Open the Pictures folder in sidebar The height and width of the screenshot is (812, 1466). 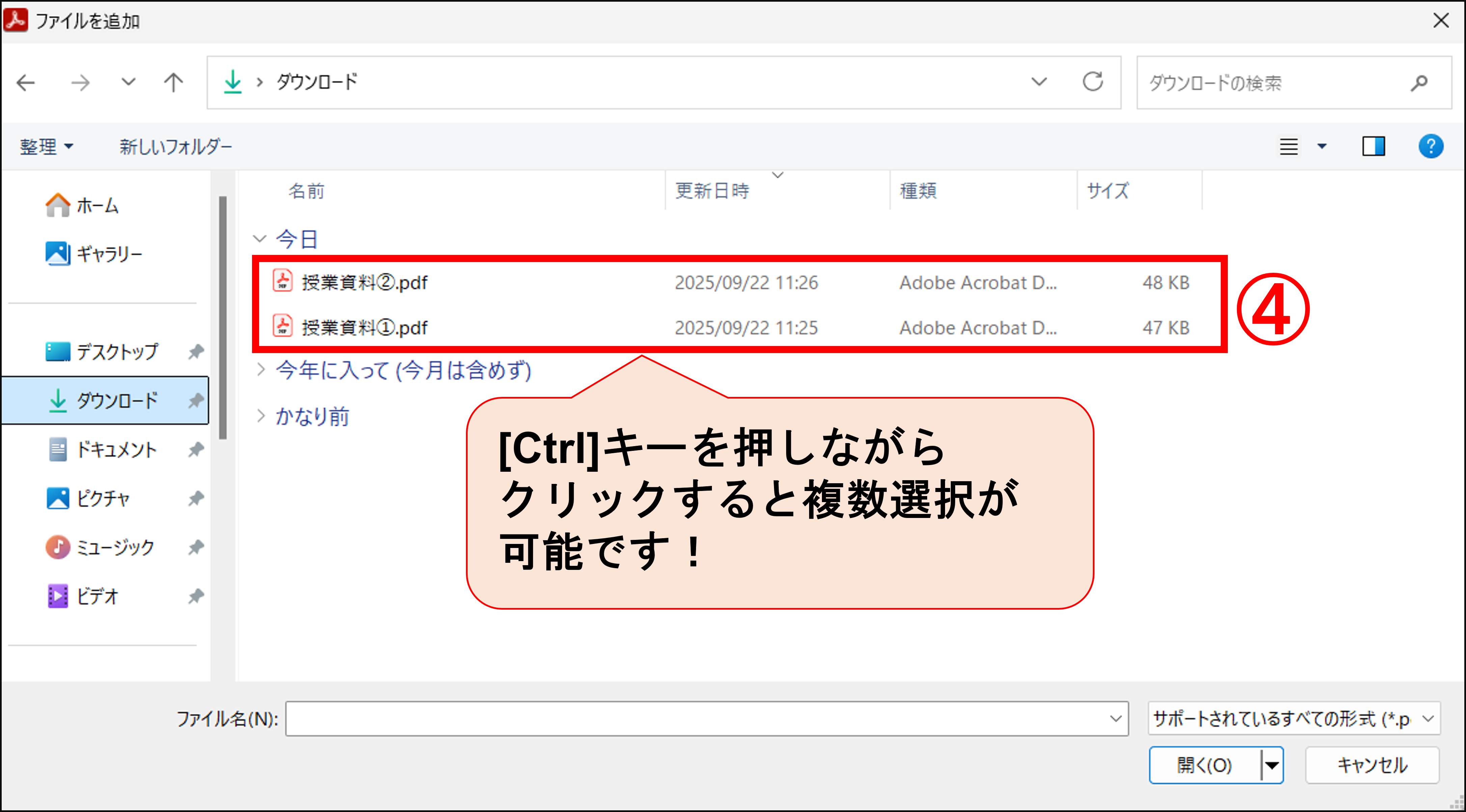(x=104, y=498)
